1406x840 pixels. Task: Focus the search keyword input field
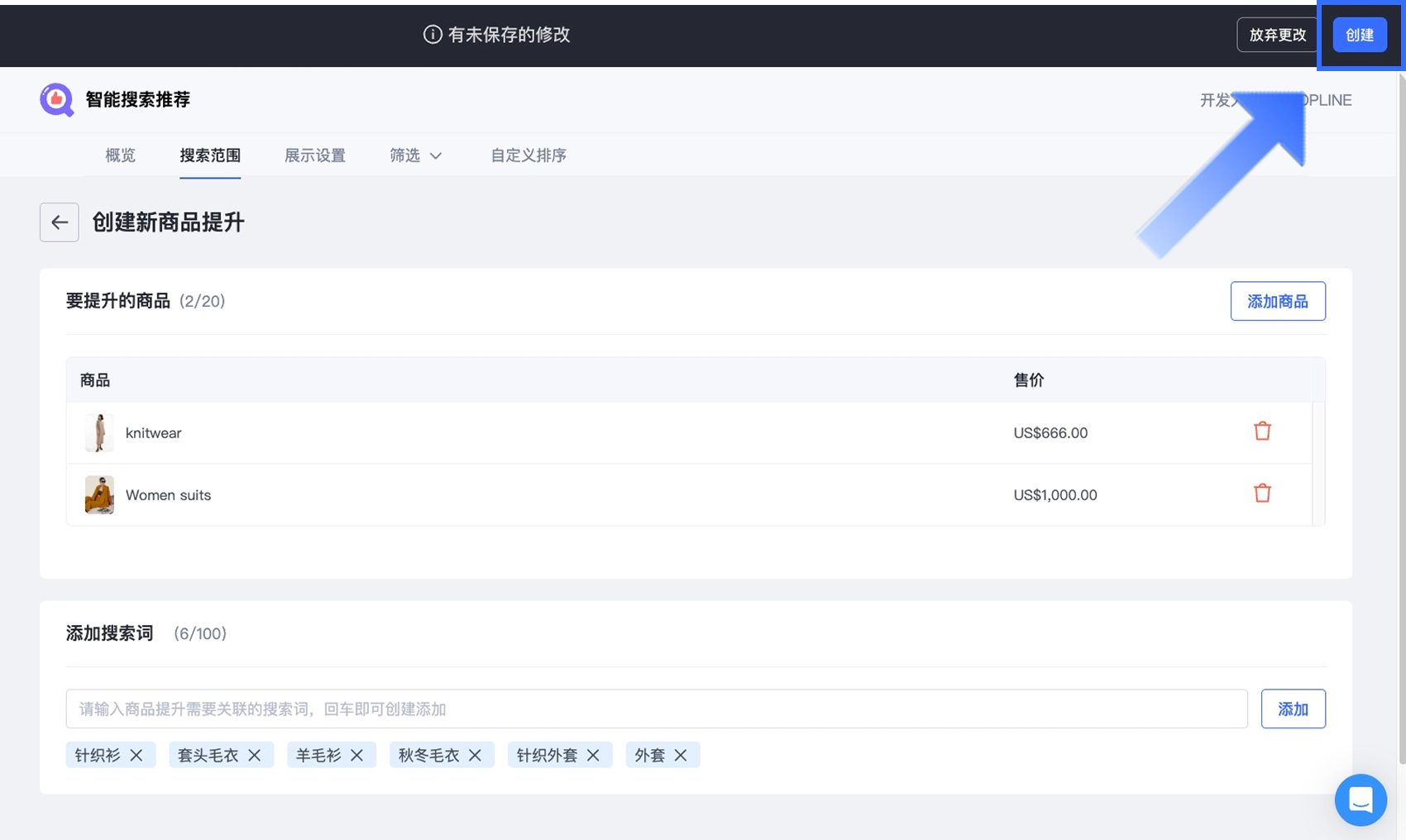[x=657, y=709]
